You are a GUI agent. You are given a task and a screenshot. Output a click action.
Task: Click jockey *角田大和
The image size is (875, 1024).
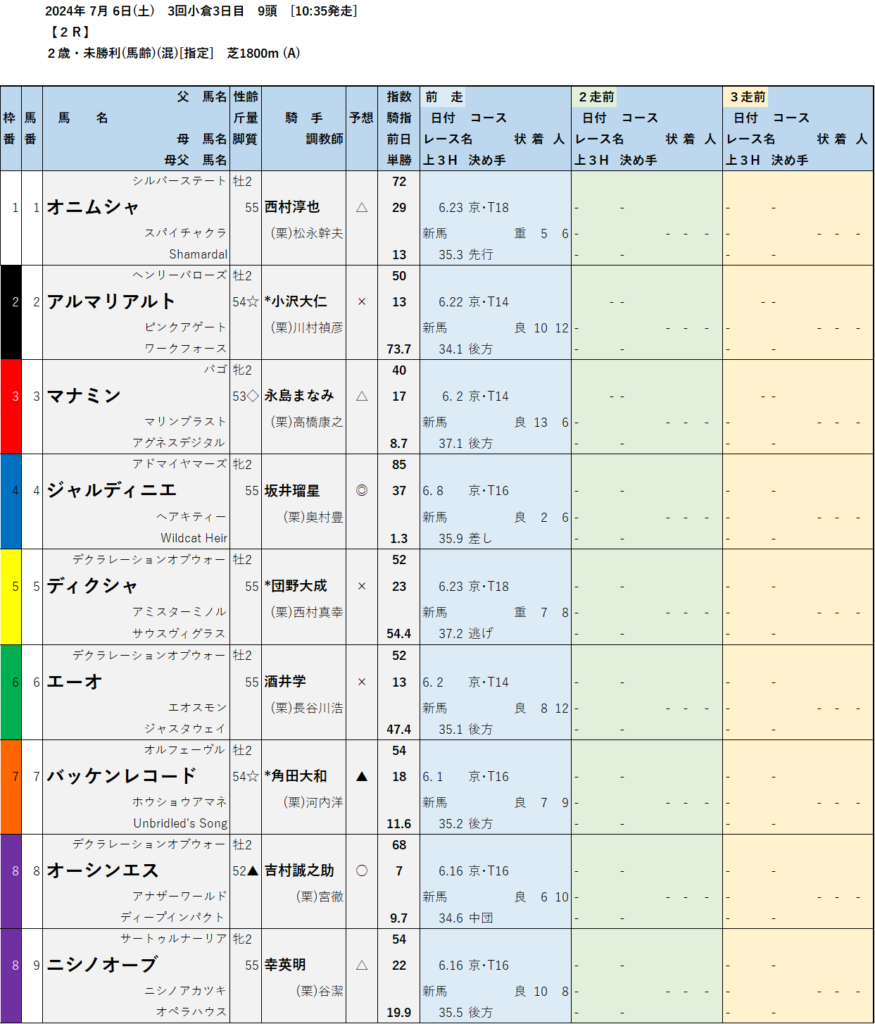[296, 776]
